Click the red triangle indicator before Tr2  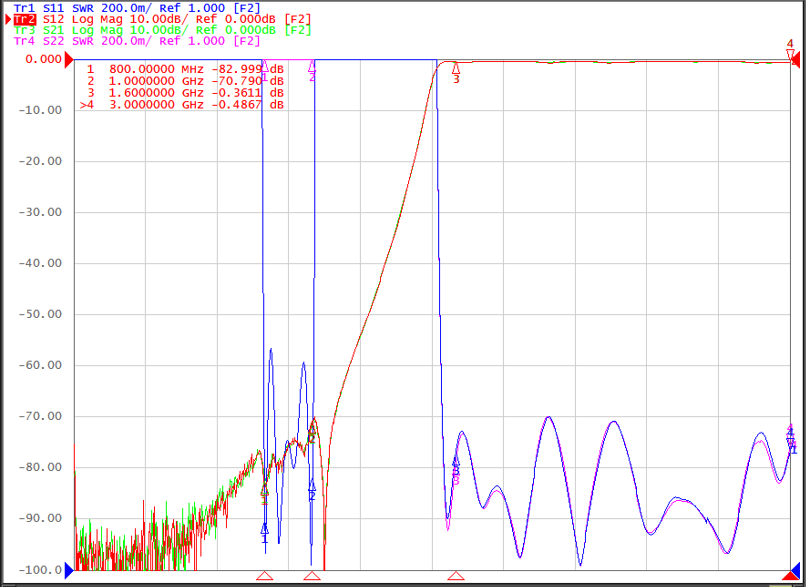[x=8, y=20]
